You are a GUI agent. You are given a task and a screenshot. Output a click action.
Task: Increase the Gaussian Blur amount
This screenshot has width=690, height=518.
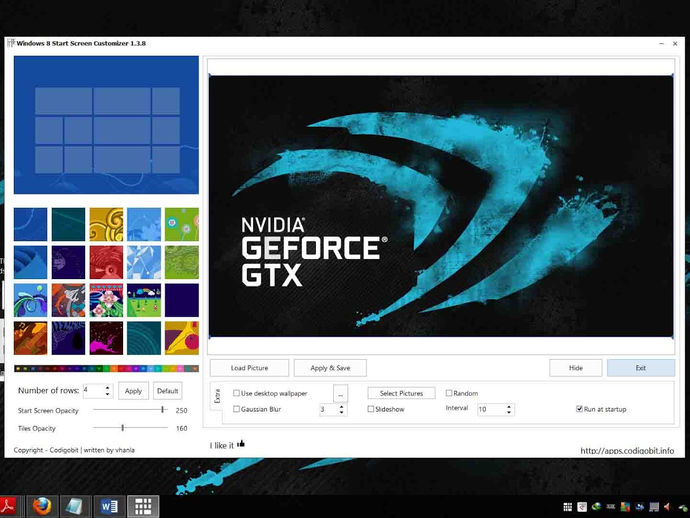(x=341, y=407)
